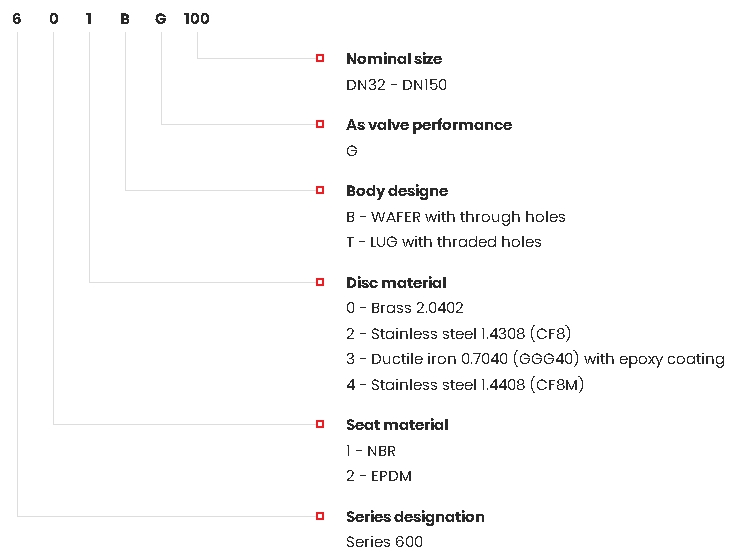This screenshot has height=557, width=742.
Task: Choose "3 - Ductile iron 0.7040" epoxy coating line
Action: pos(535,359)
